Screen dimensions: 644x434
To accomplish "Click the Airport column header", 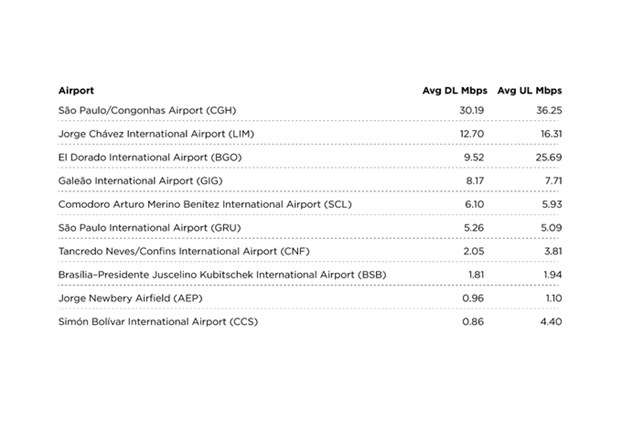I will [x=77, y=91].
